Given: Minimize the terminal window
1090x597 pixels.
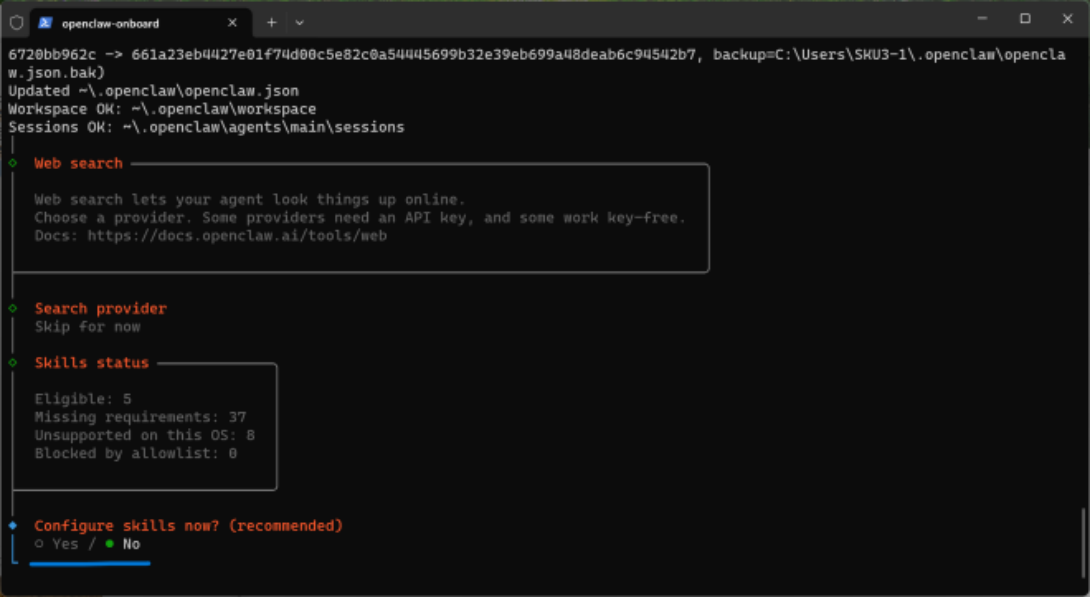Looking at the screenshot, I should tap(980, 19).
